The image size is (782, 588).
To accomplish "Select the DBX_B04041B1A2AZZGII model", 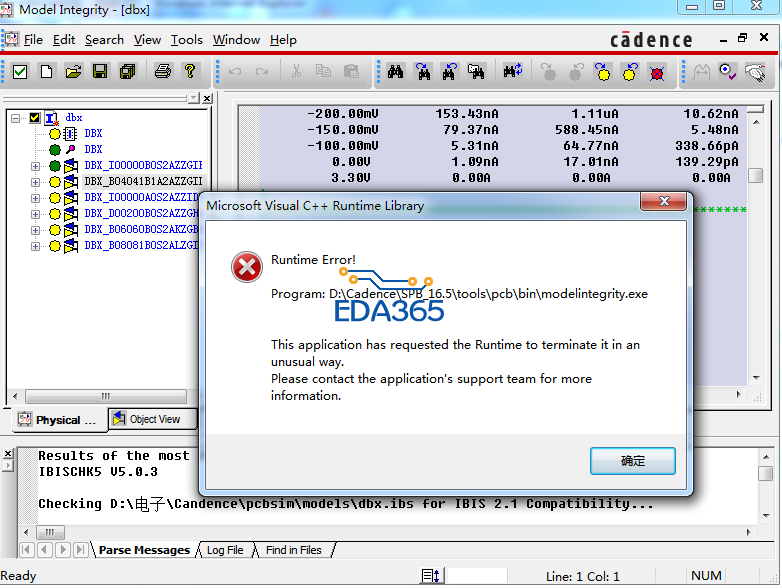I will [143, 182].
